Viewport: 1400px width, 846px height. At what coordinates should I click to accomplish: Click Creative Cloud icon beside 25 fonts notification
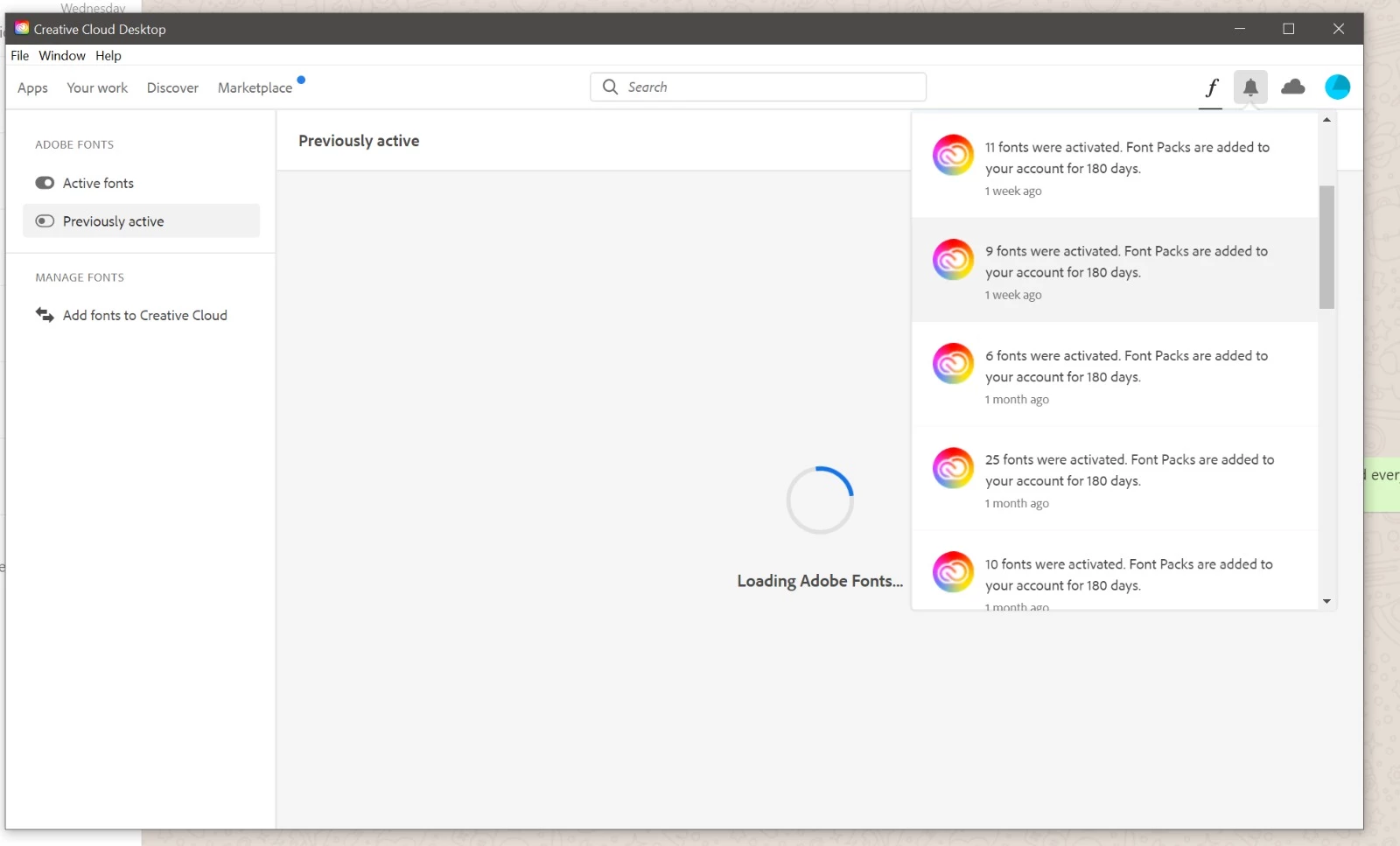tap(953, 469)
